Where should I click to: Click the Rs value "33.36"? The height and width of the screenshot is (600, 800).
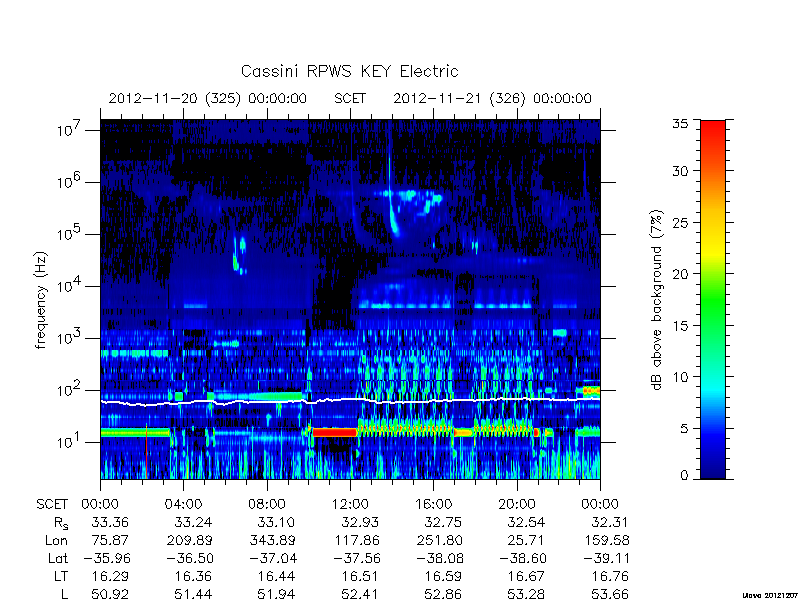[x=110, y=523]
